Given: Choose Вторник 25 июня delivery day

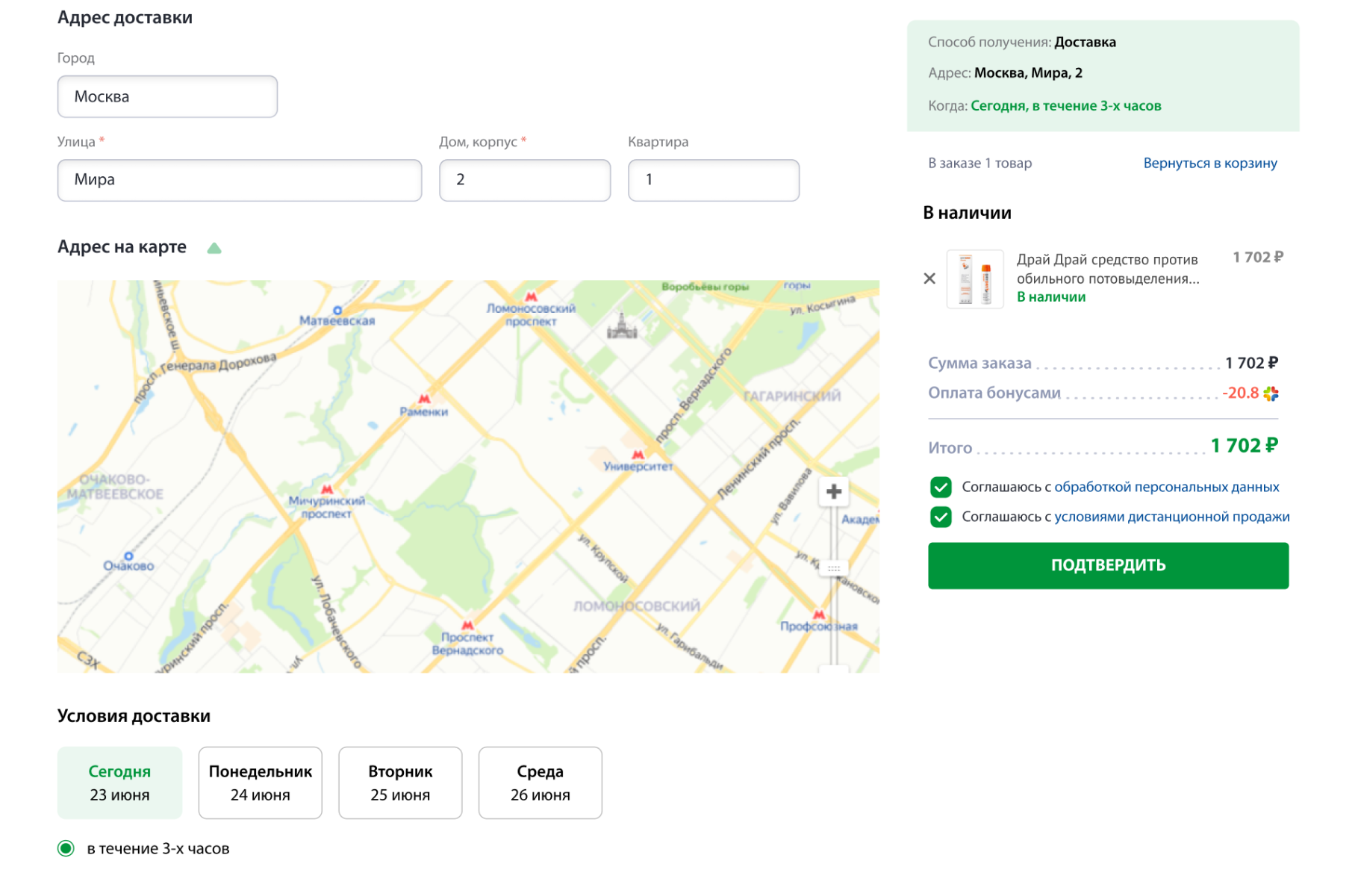Looking at the screenshot, I should [x=400, y=783].
